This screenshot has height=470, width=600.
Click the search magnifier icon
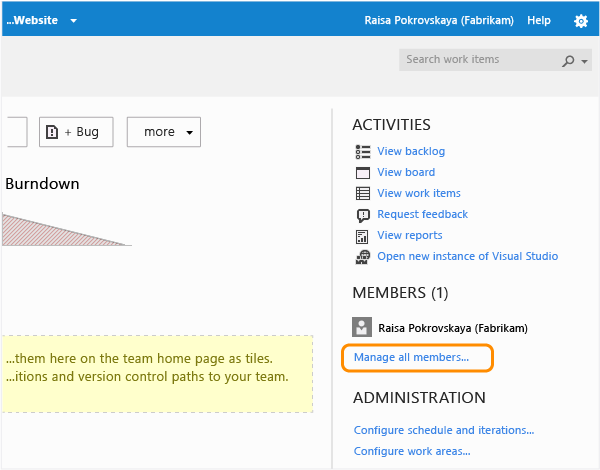[568, 60]
